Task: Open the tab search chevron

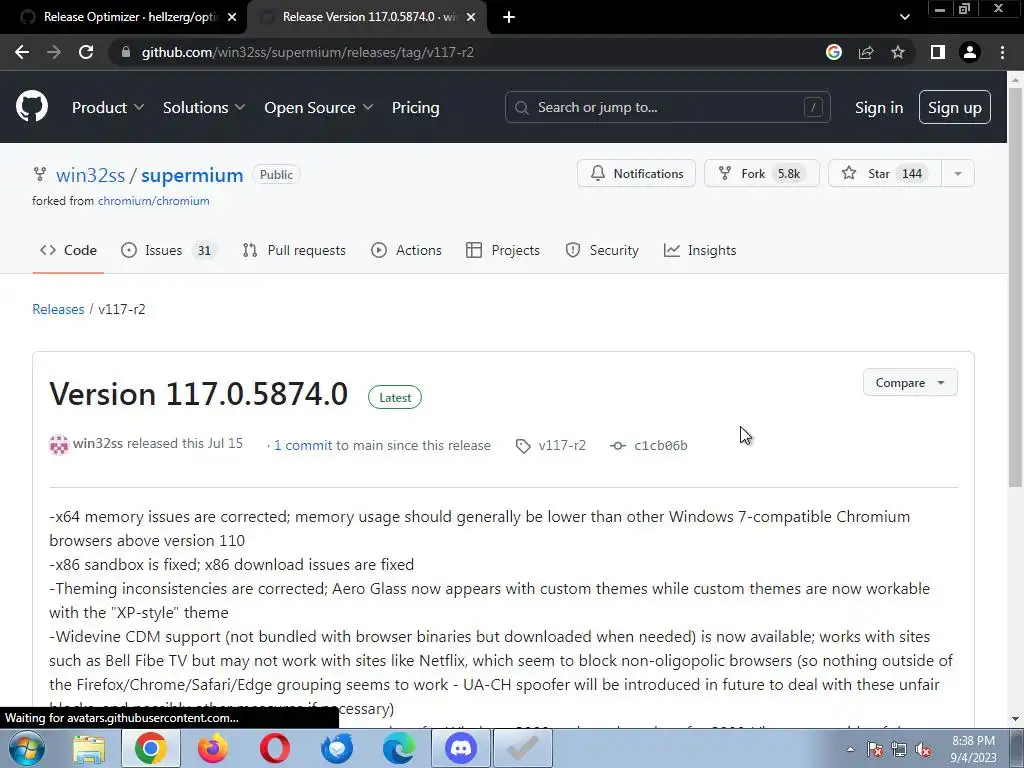Action: pos(904,17)
